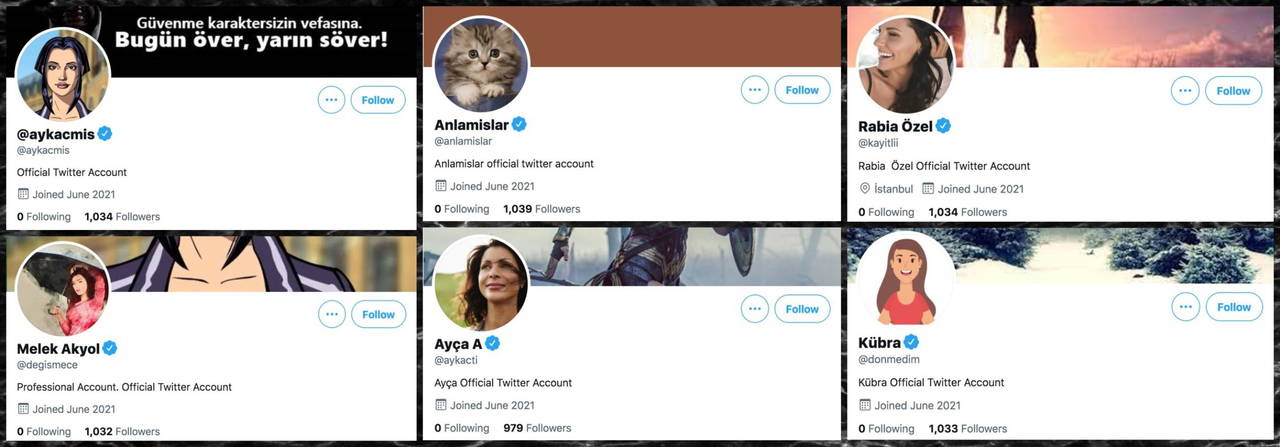Viewport: 1280px width, 447px height.
Task: Open more options for Rabia Özel
Action: pos(1185,91)
